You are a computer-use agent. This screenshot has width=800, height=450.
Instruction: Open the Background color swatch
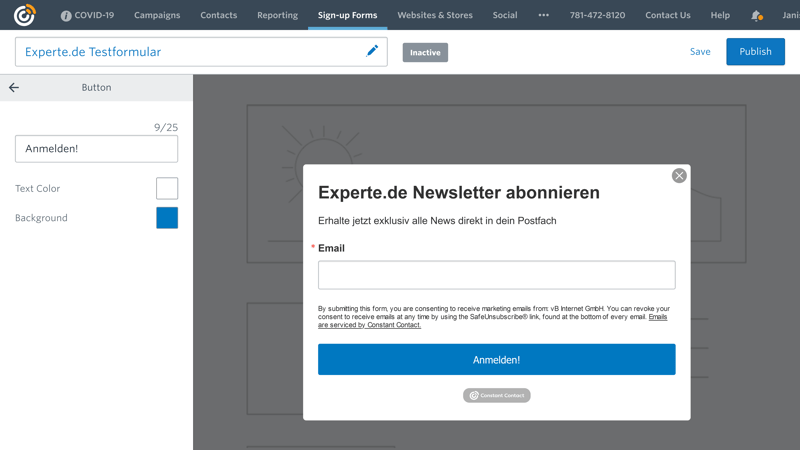click(x=167, y=218)
